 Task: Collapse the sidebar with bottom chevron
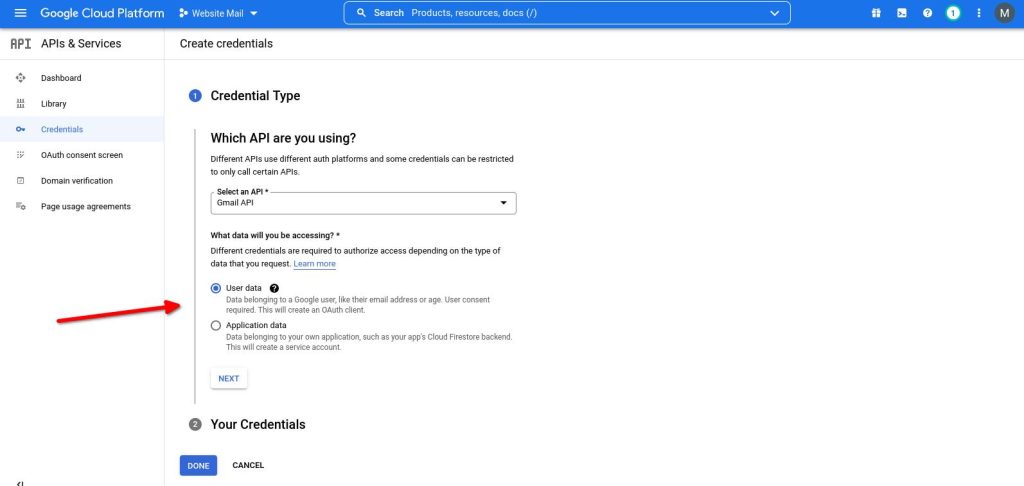20,483
